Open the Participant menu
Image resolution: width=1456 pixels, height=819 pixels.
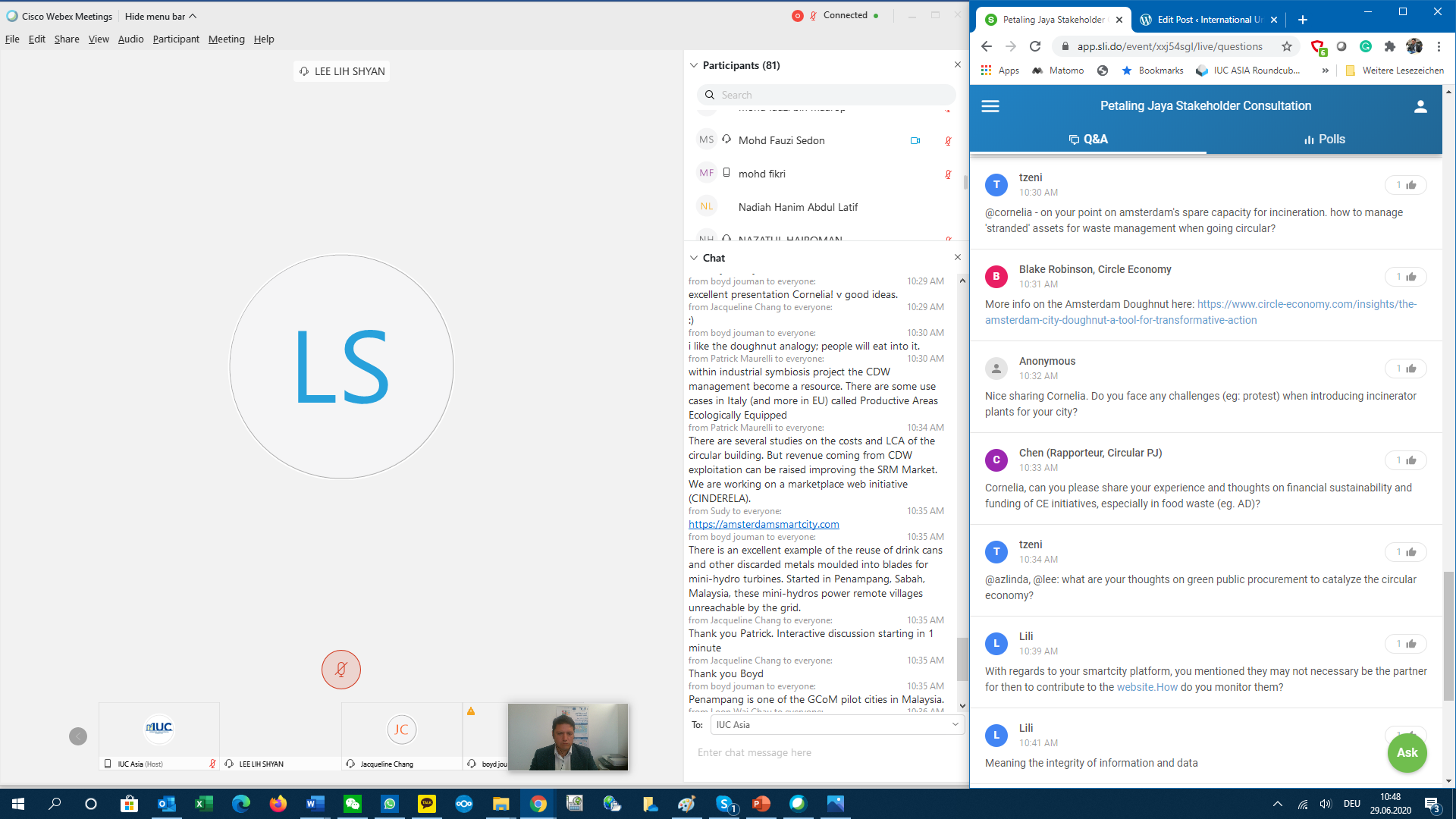[175, 39]
